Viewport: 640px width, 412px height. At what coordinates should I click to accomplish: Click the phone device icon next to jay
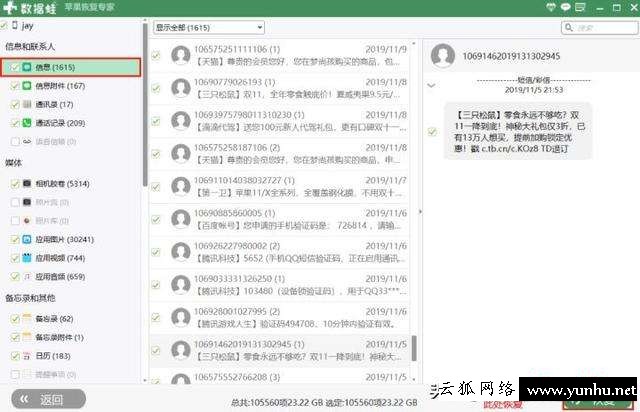click(x=15, y=25)
